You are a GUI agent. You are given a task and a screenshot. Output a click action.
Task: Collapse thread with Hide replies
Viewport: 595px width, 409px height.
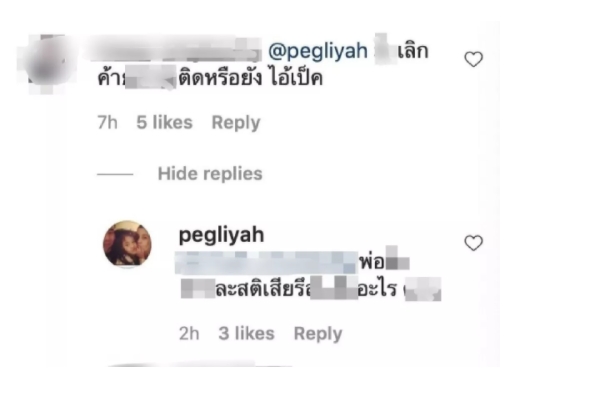(210, 174)
